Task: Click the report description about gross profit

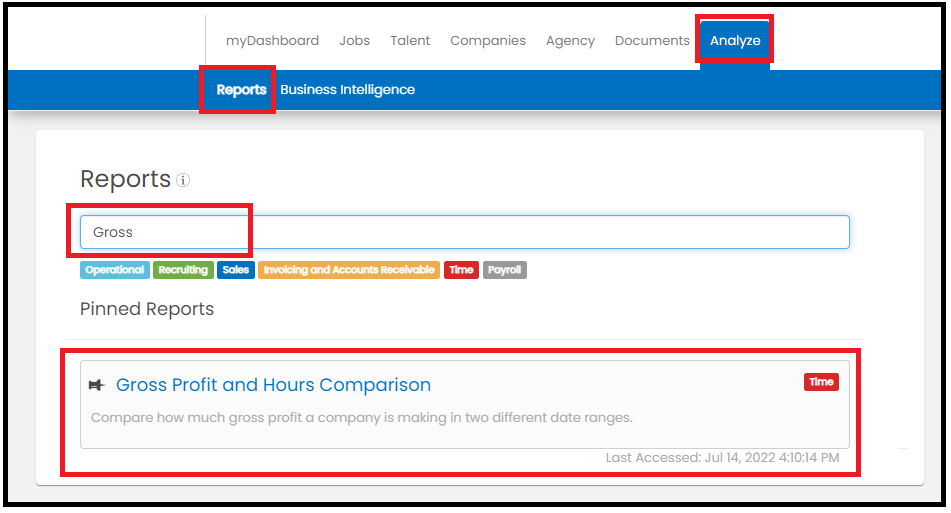Action: click(x=361, y=418)
